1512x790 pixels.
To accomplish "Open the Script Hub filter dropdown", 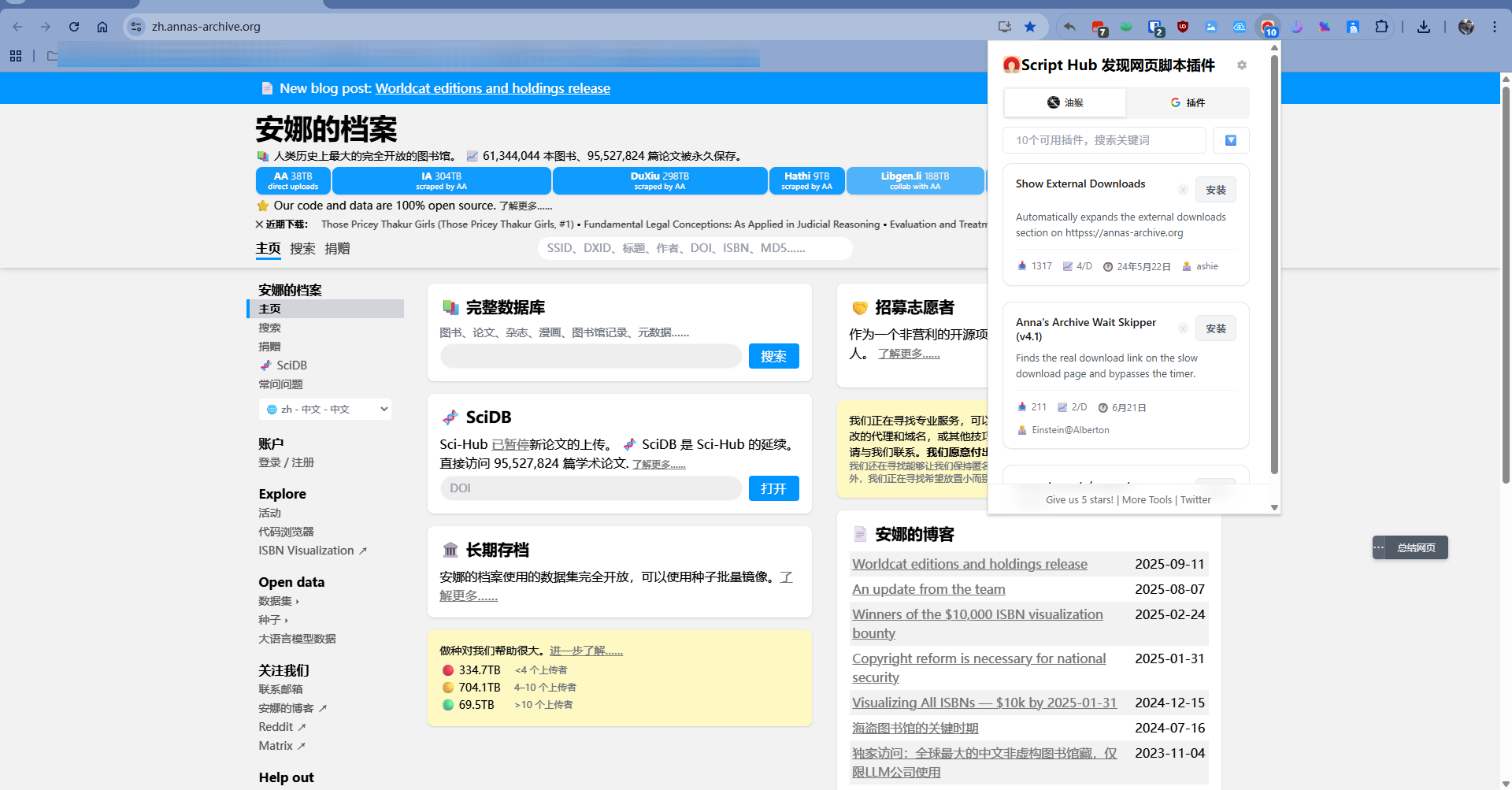I will pyautogui.click(x=1231, y=140).
